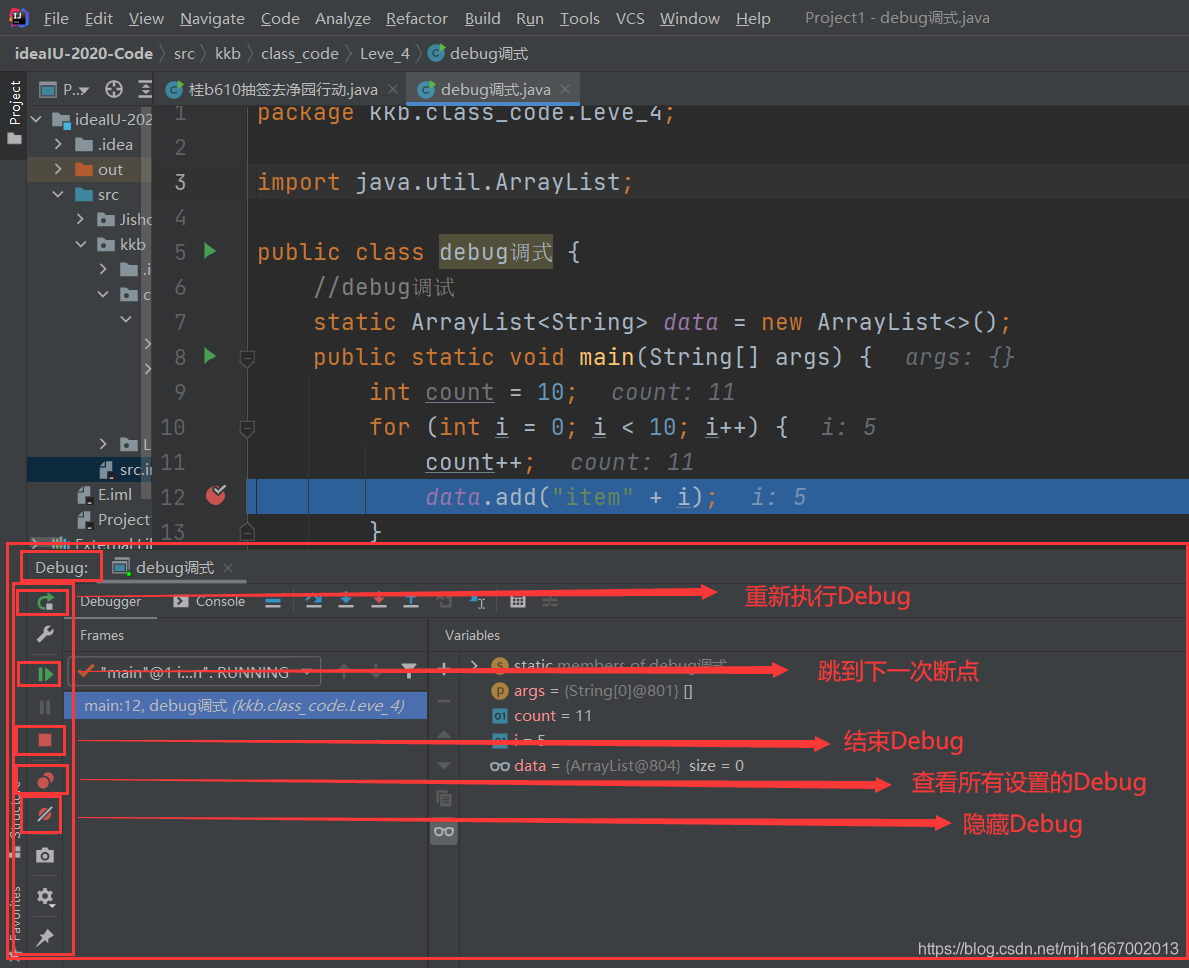Click Resume Program green play icon
1189x968 pixels.
(x=45, y=673)
